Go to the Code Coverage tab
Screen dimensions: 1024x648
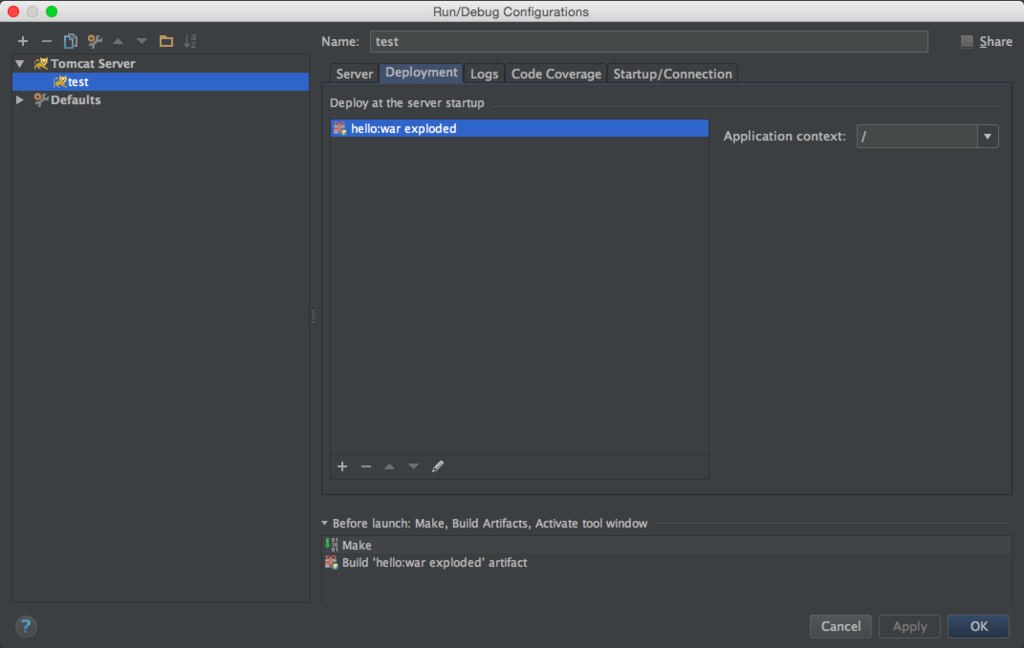(x=556, y=74)
